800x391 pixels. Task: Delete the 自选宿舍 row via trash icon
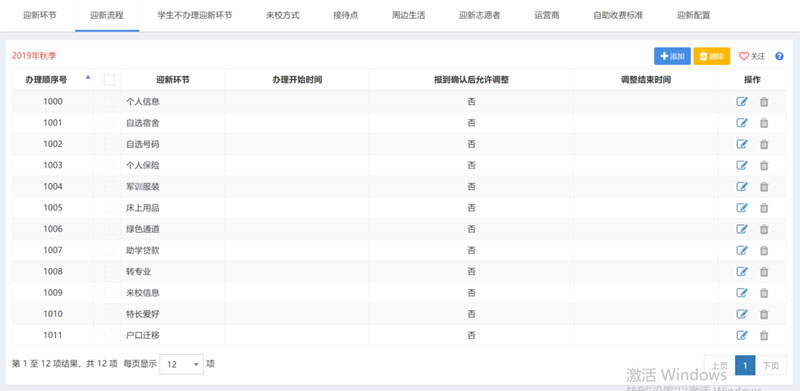(x=764, y=123)
